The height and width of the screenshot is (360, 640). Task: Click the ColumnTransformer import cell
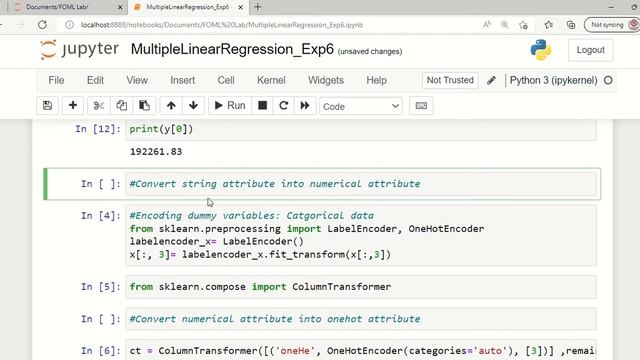tap(361, 287)
